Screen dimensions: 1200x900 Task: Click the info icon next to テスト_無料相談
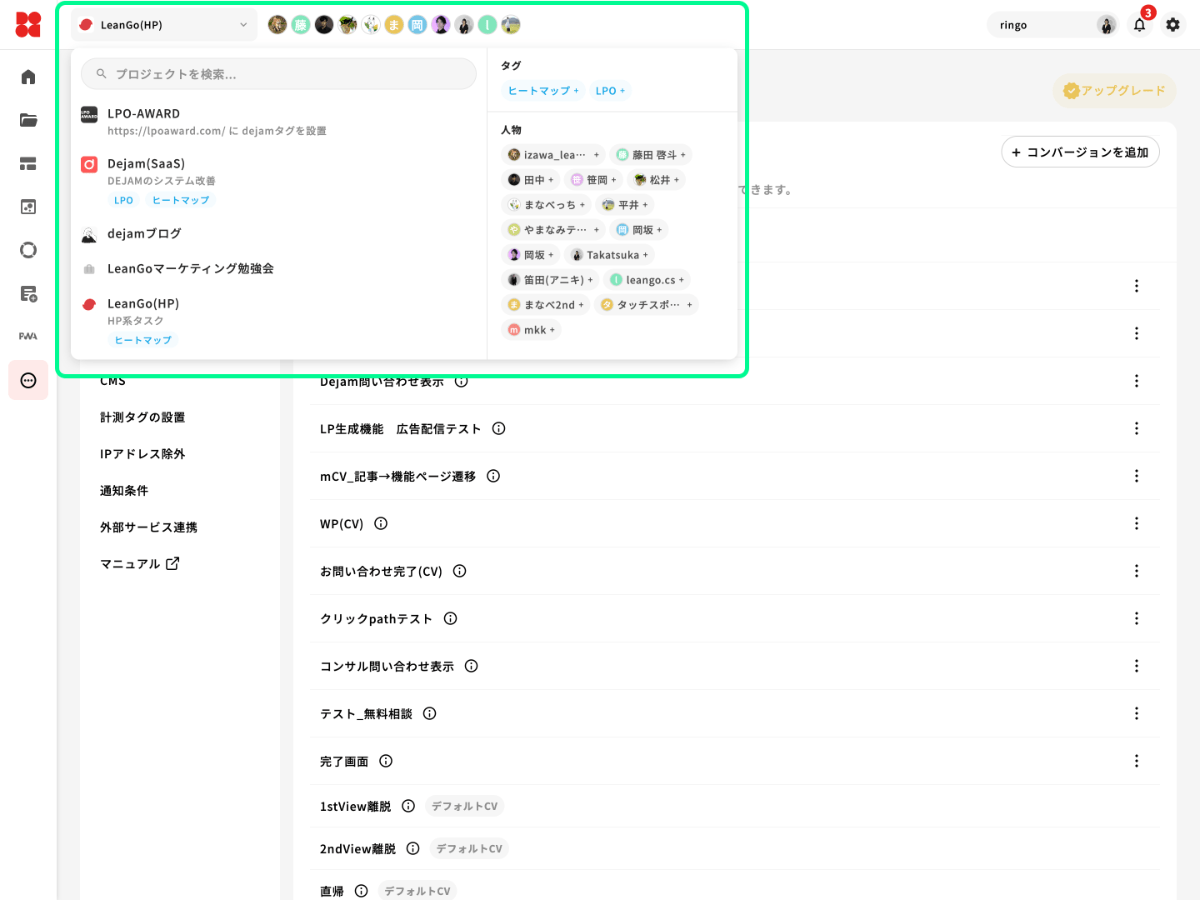click(429, 713)
